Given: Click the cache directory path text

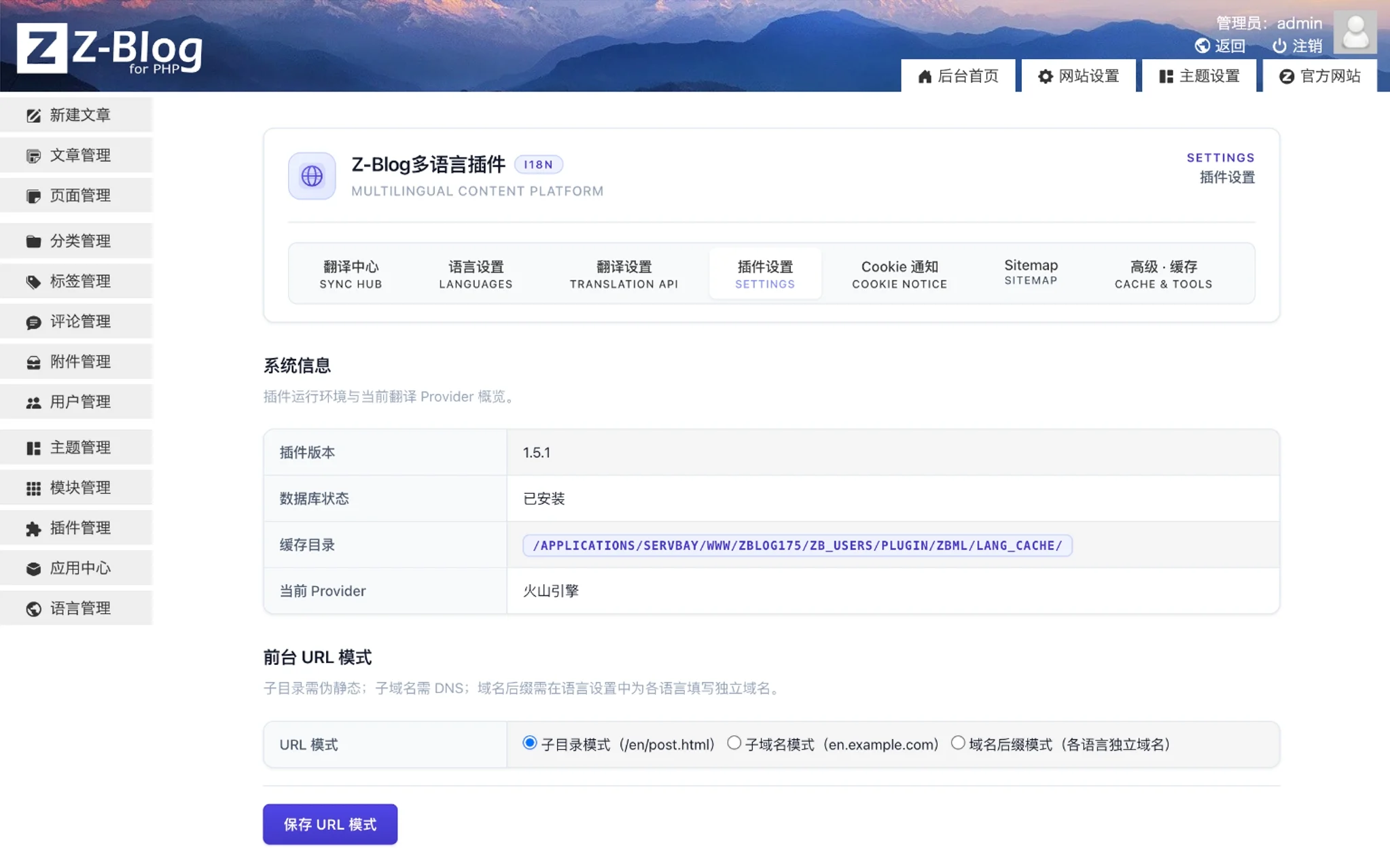Looking at the screenshot, I should [x=797, y=545].
